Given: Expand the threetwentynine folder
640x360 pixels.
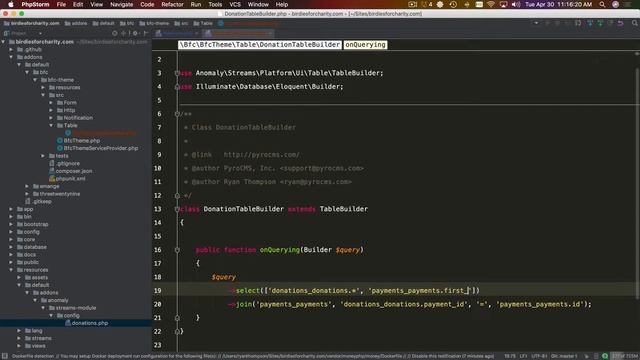Looking at the screenshot, I should (x=27, y=194).
